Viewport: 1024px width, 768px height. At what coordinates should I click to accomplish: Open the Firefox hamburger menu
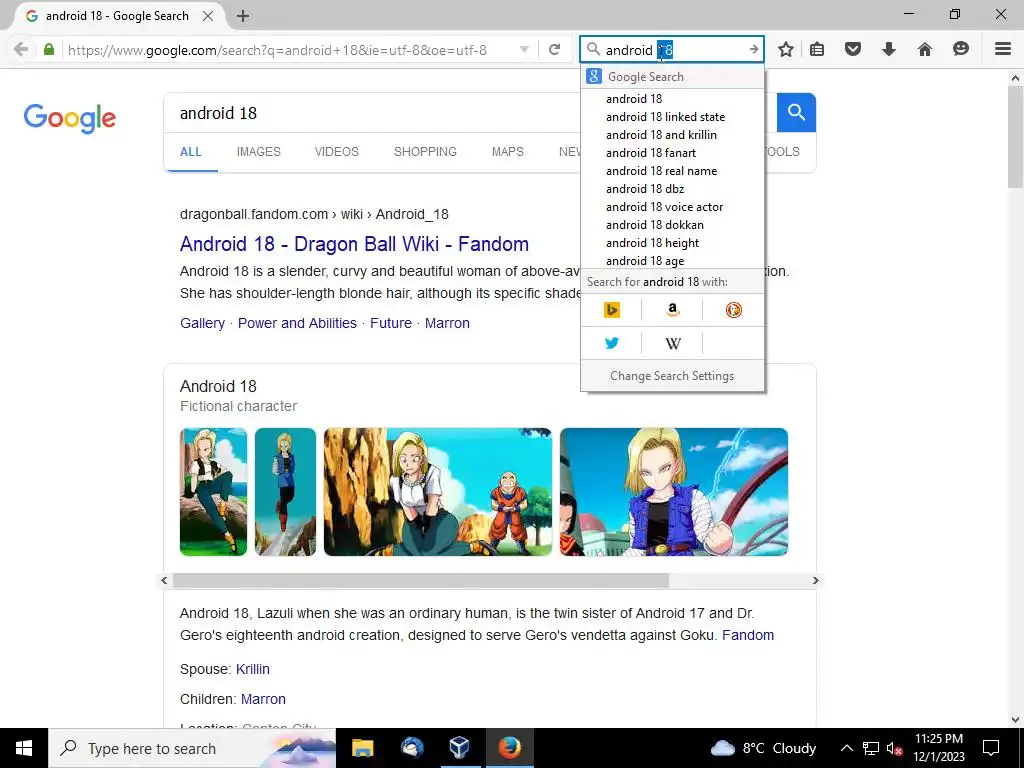pyautogui.click(x=1003, y=49)
